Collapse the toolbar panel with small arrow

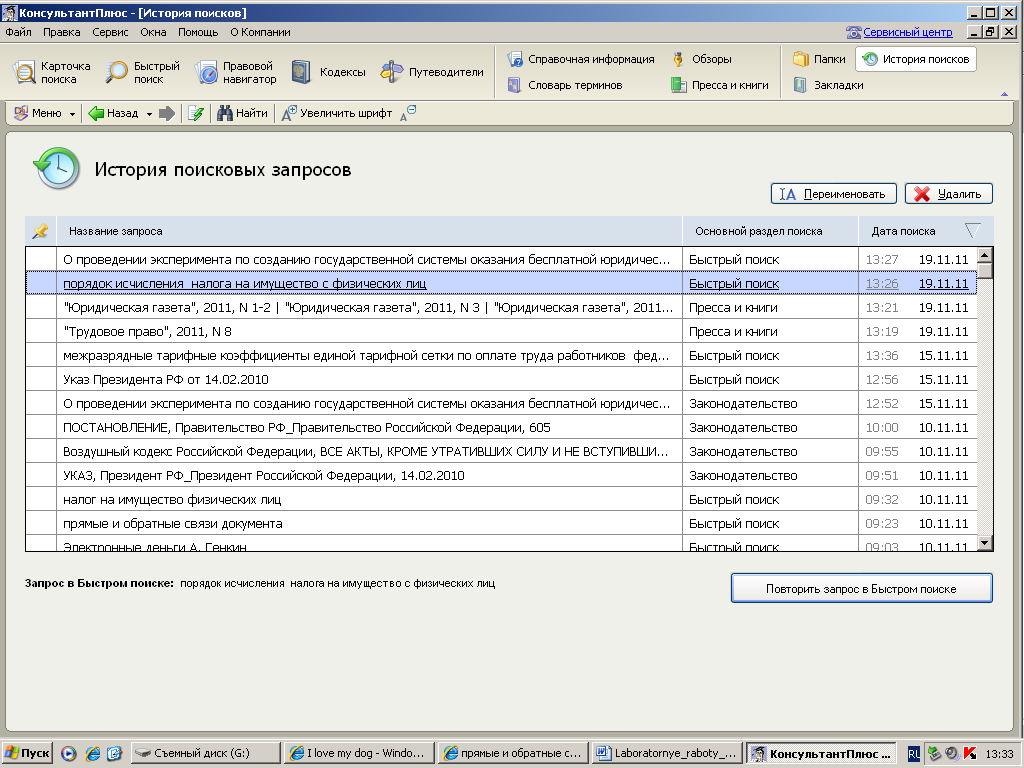[1004, 94]
